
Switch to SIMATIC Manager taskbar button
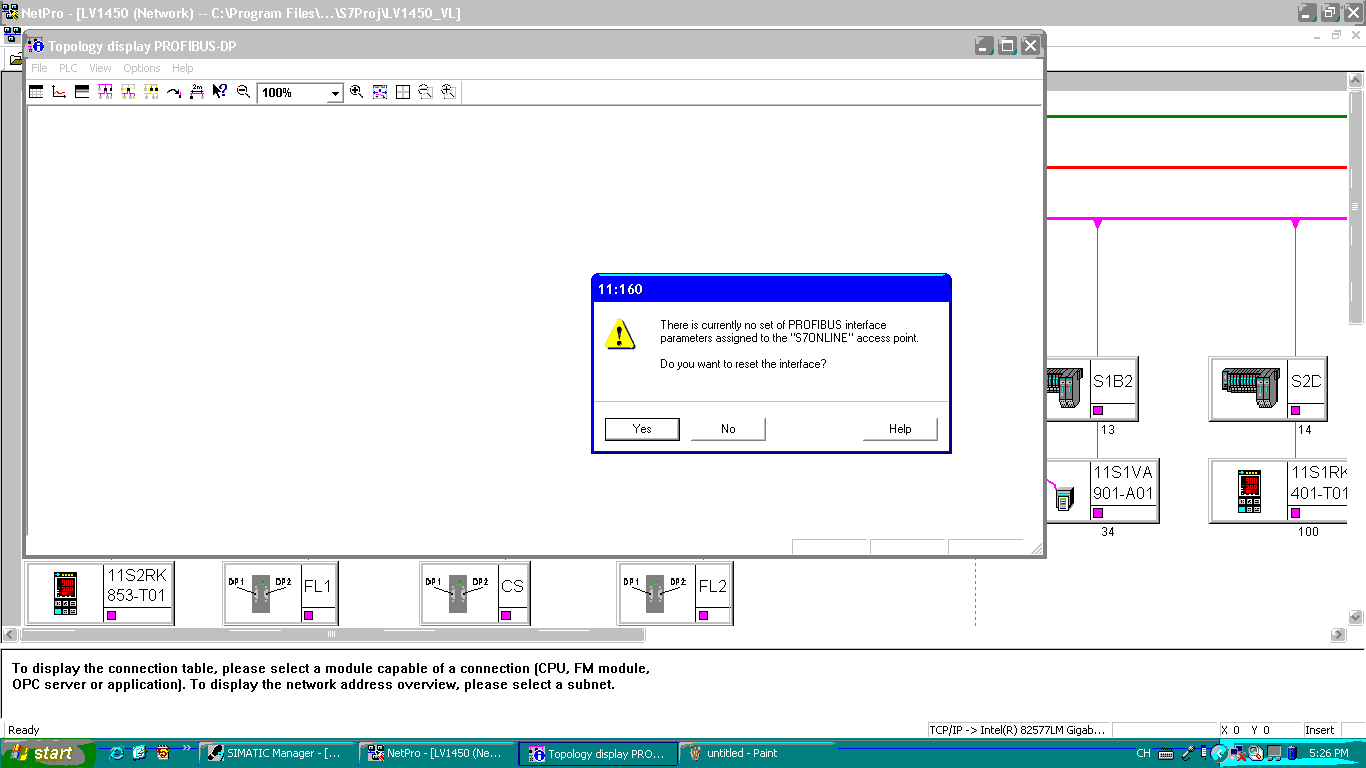(277, 753)
